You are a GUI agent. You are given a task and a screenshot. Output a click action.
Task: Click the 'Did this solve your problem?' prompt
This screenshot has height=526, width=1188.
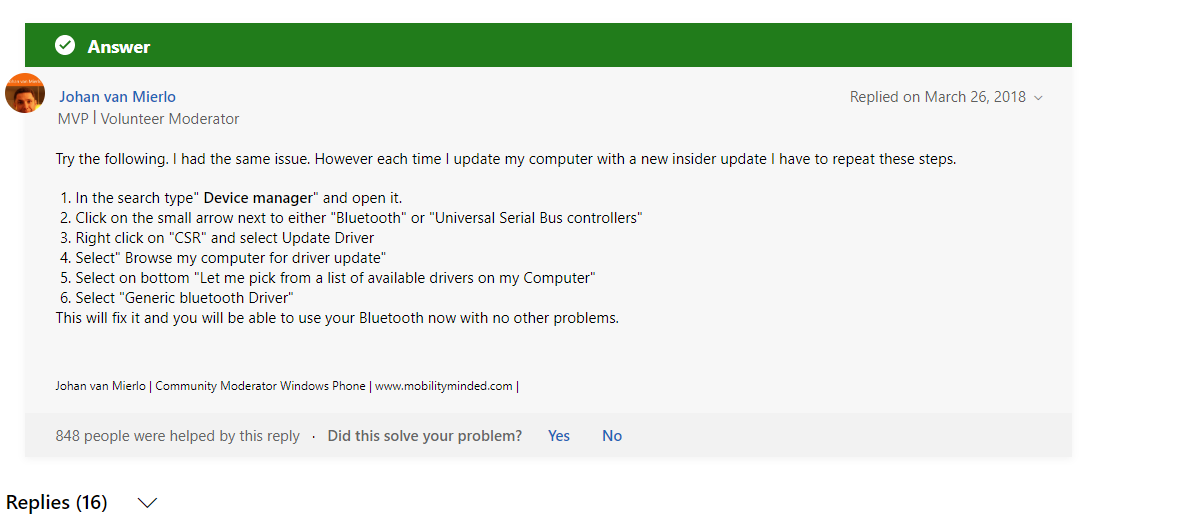424,436
